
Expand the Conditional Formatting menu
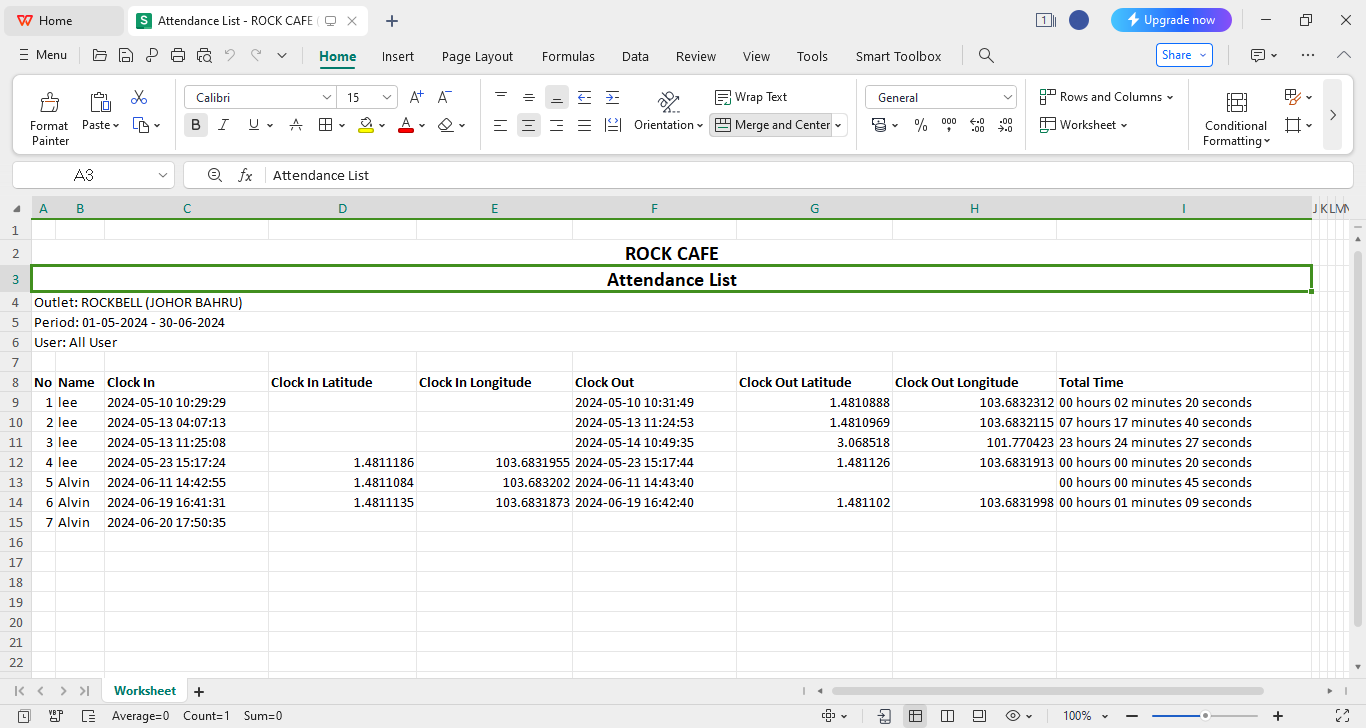point(1236,118)
